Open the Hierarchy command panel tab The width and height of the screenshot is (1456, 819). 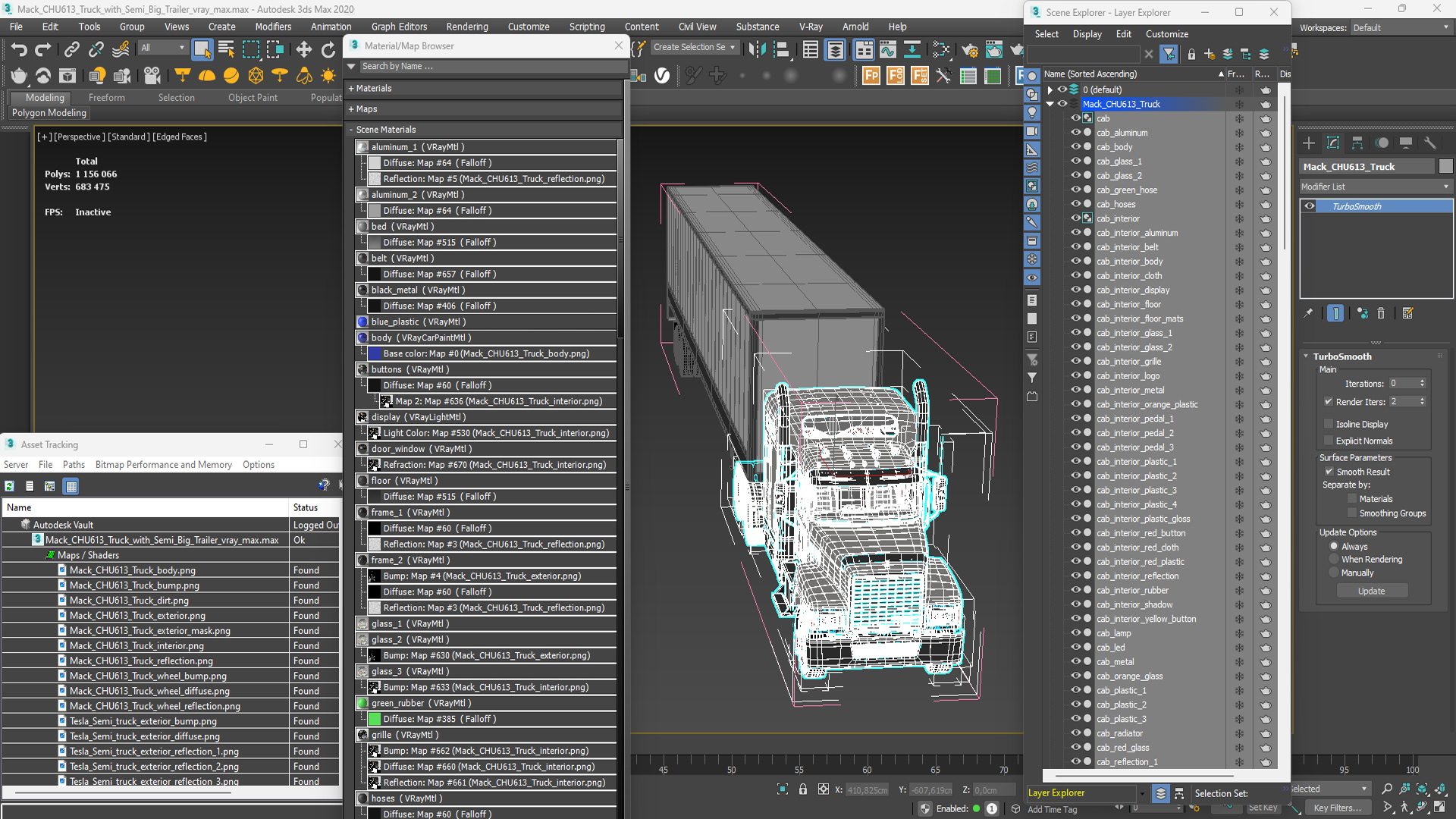(x=1357, y=143)
